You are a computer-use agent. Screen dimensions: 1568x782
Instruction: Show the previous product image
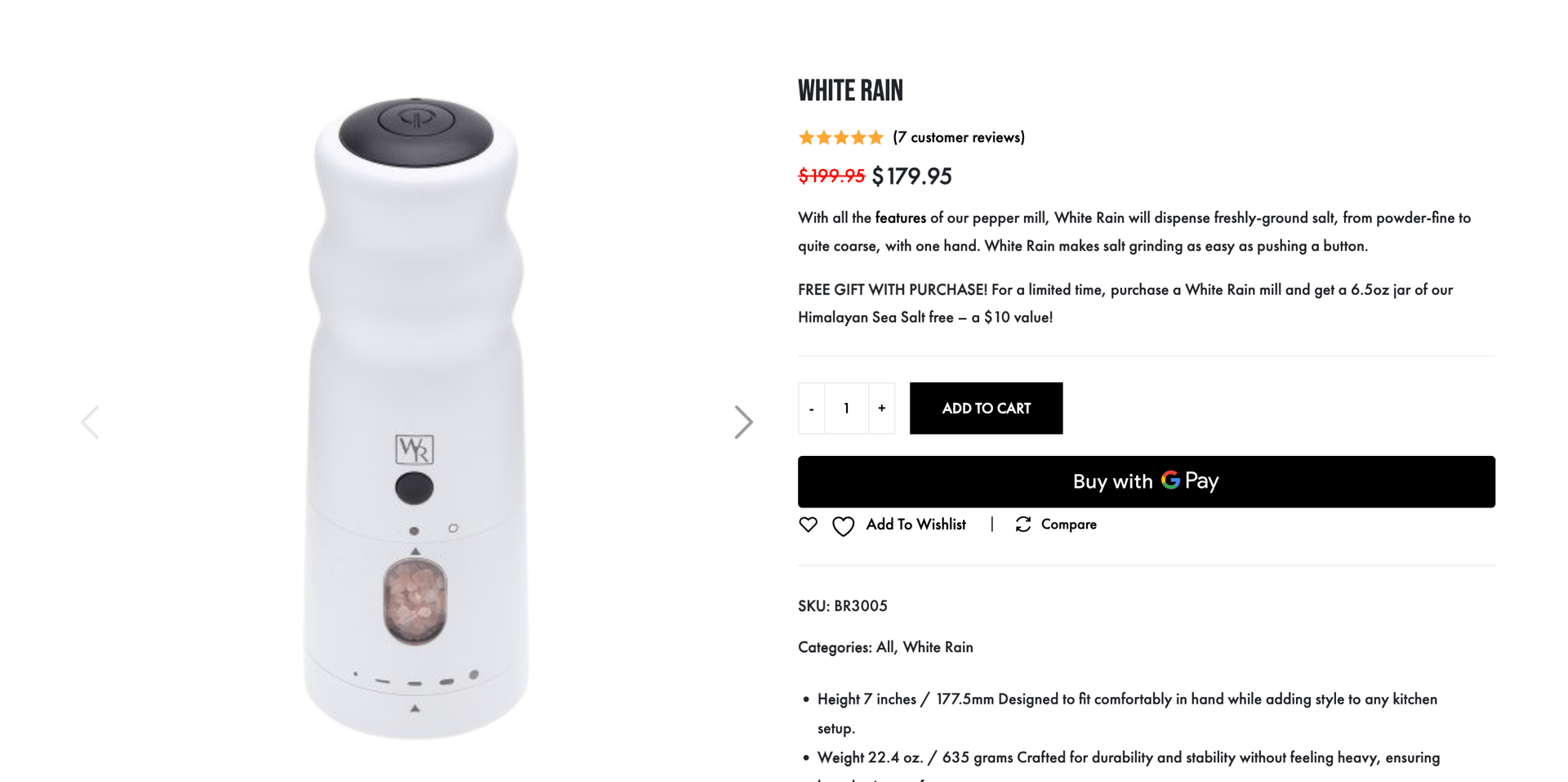pyautogui.click(x=90, y=422)
